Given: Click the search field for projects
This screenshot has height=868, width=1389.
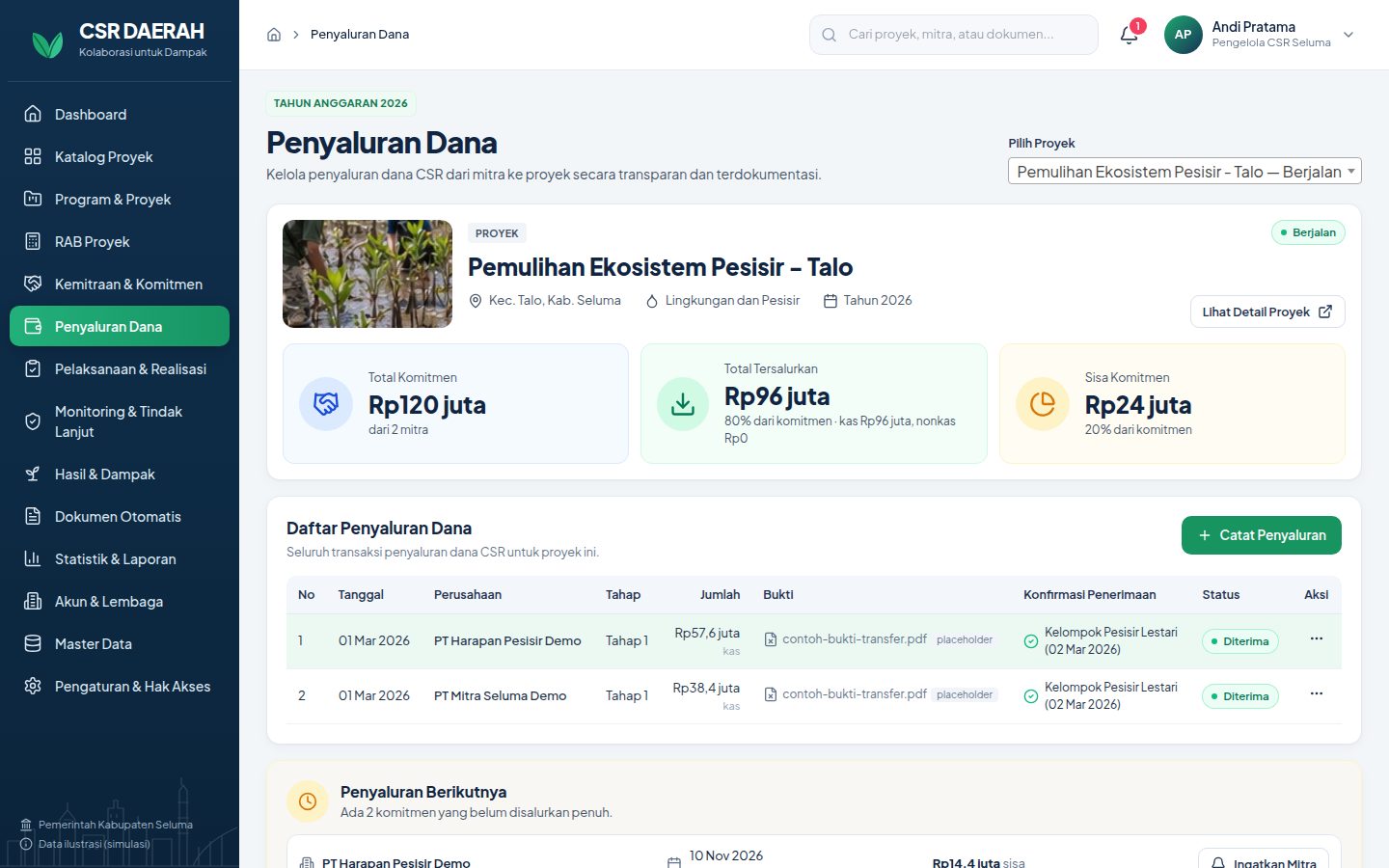Looking at the screenshot, I should coord(954,35).
